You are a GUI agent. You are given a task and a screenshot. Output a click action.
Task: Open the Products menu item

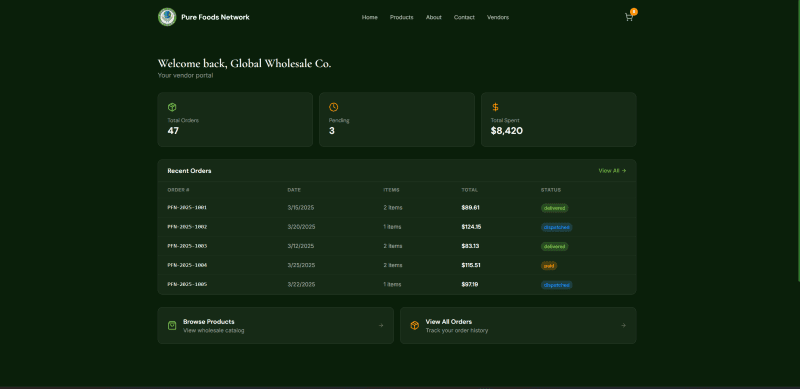click(402, 17)
